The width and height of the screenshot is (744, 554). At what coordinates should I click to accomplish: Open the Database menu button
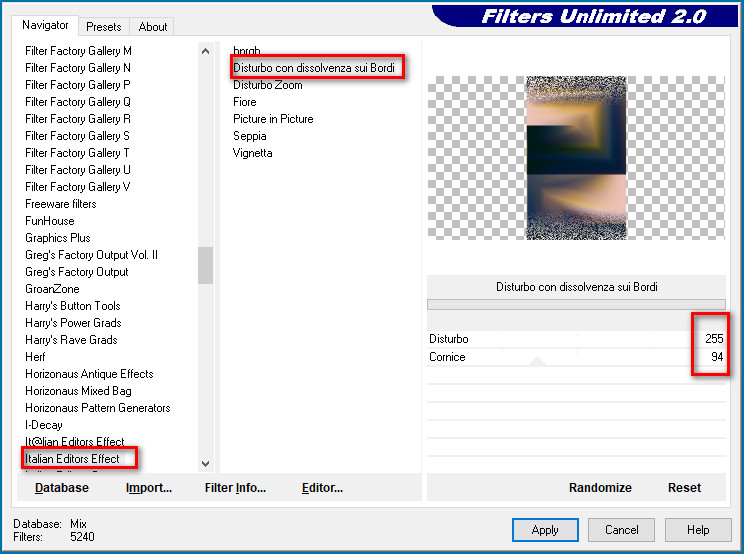click(x=62, y=488)
